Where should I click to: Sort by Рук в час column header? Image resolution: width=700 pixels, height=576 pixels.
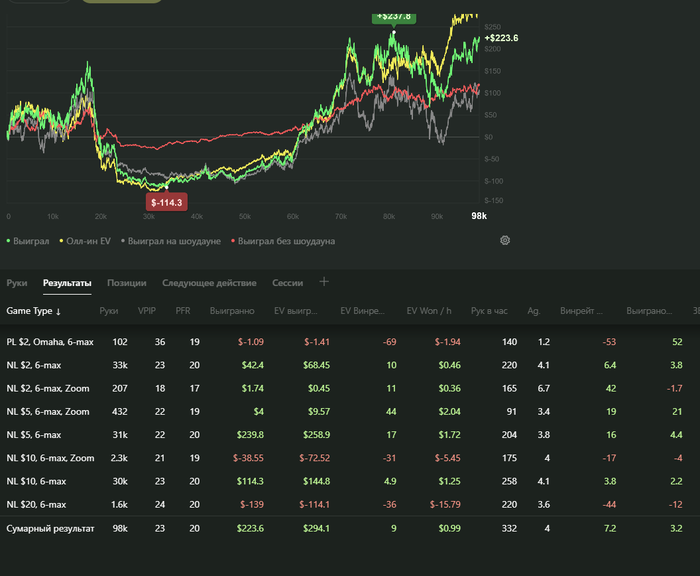pyautogui.click(x=489, y=311)
